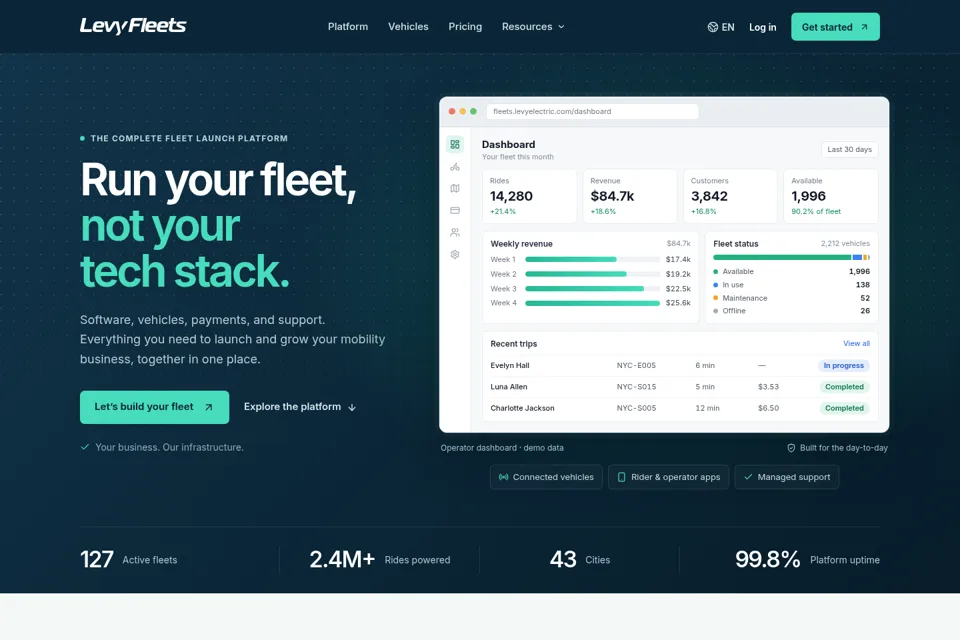Click the In progress status badge

click(843, 366)
